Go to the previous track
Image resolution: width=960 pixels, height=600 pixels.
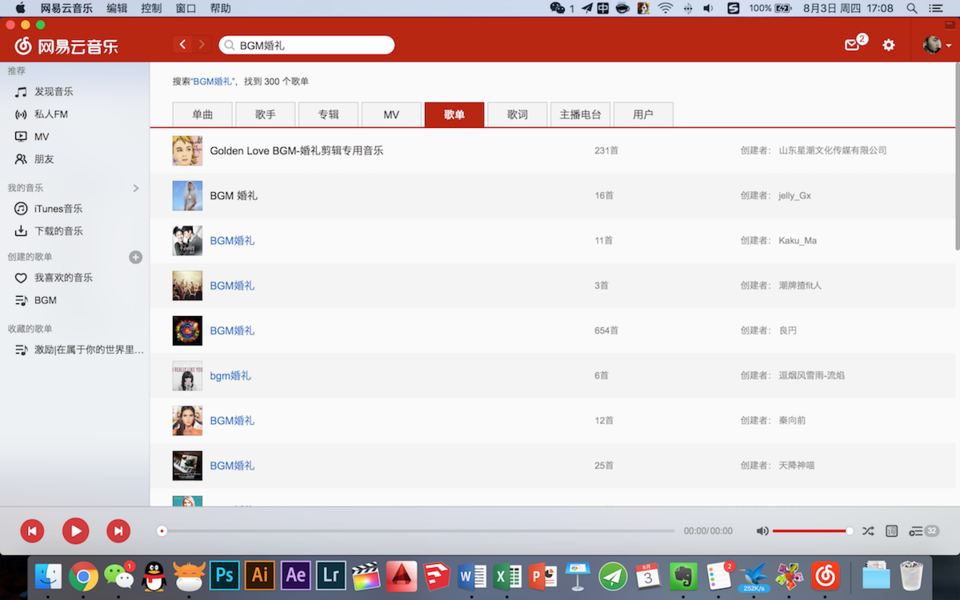click(32, 531)
